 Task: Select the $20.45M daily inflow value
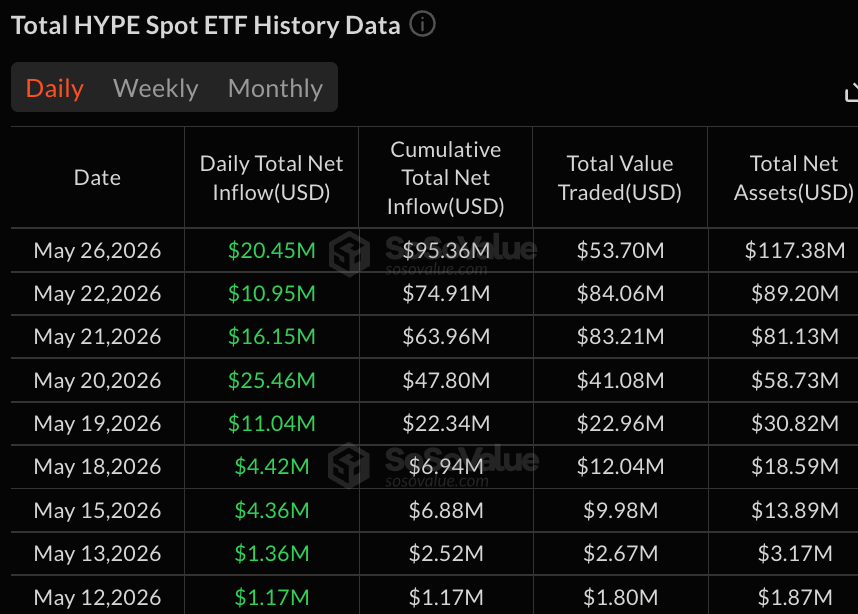(272, 250)
